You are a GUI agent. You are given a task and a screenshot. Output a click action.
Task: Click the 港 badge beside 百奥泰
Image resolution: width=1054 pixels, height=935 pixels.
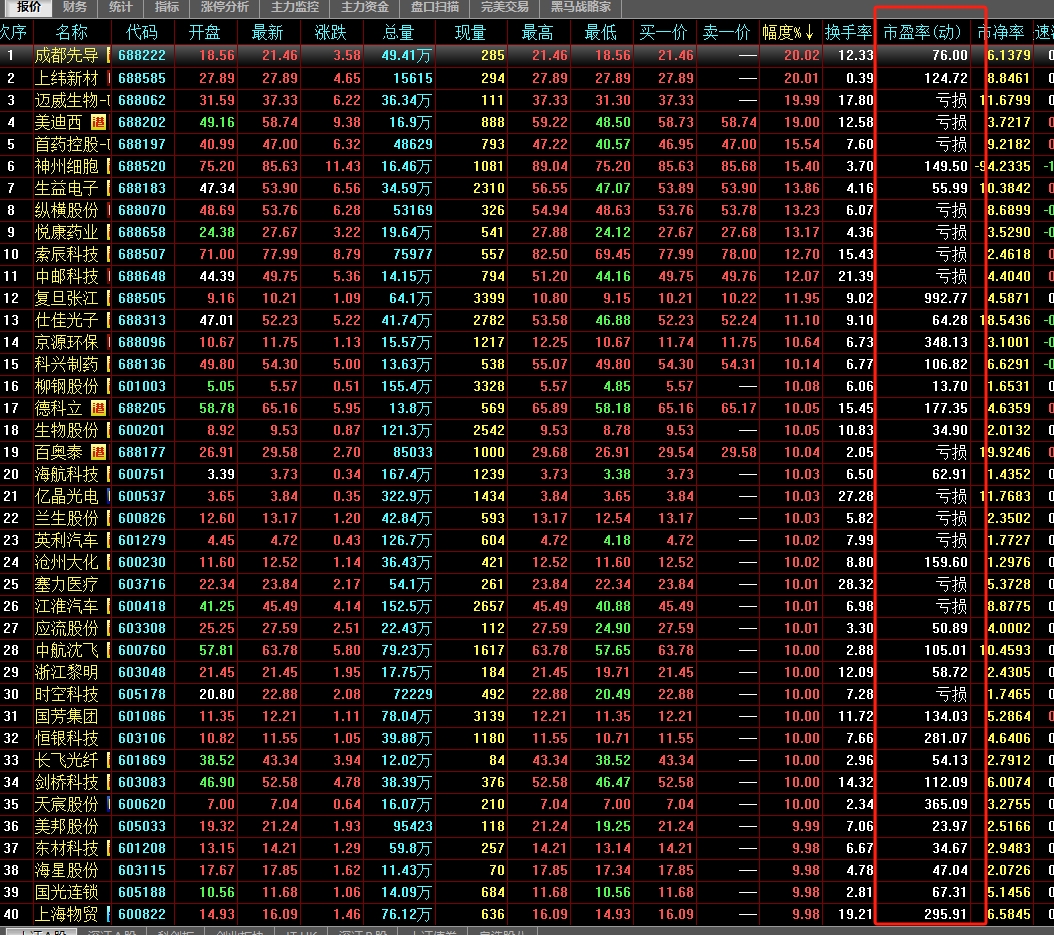(x=98, y=452)
